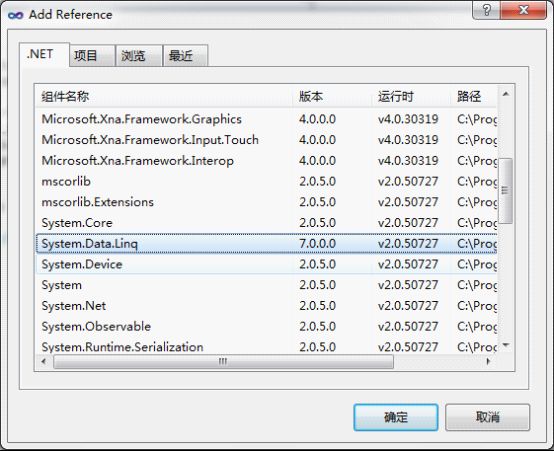
Task: Click the horizontal scrollbar left arrow
Action: coord(44,361)
